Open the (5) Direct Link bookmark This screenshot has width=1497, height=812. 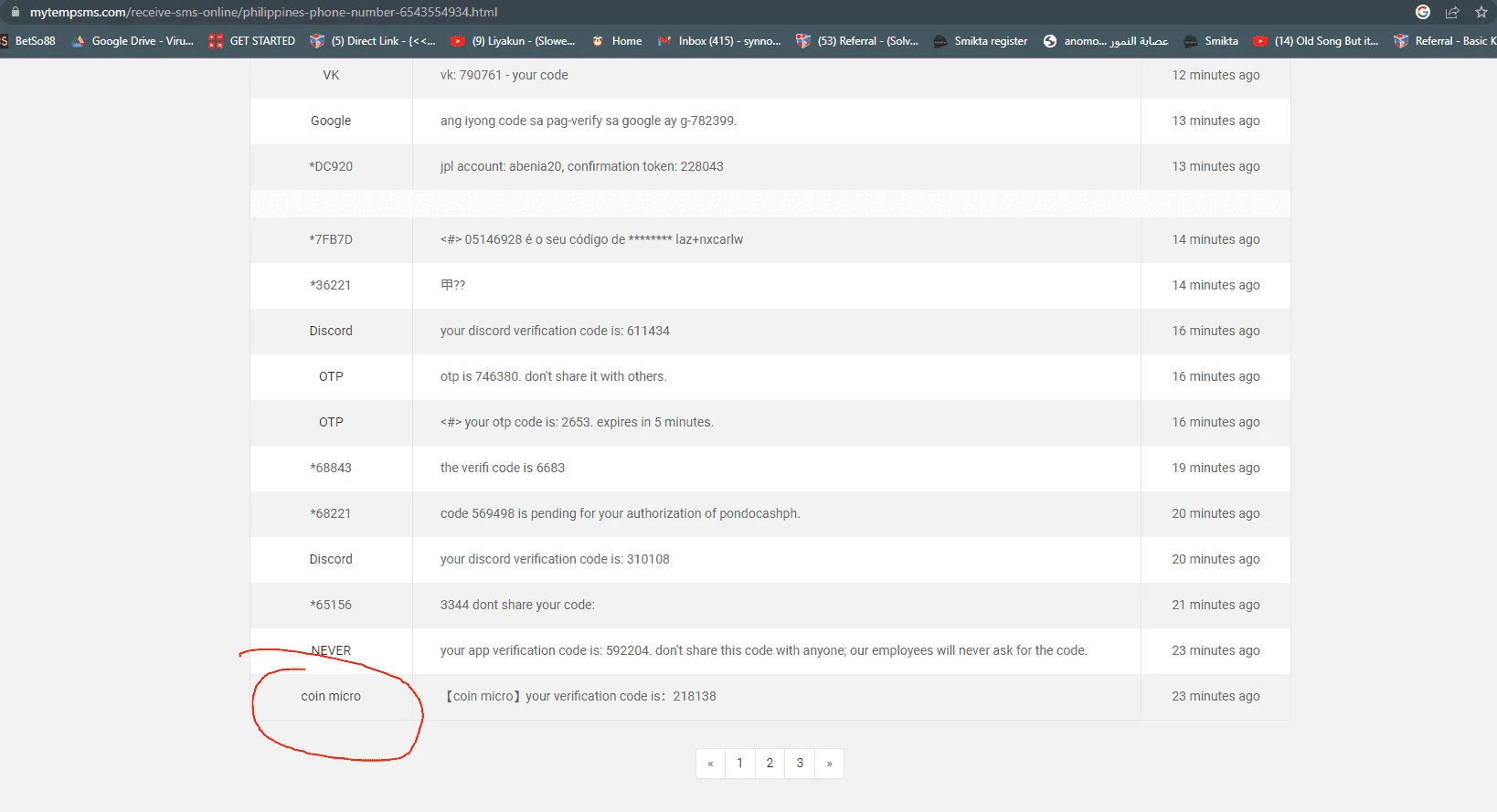tap(373, 41)
